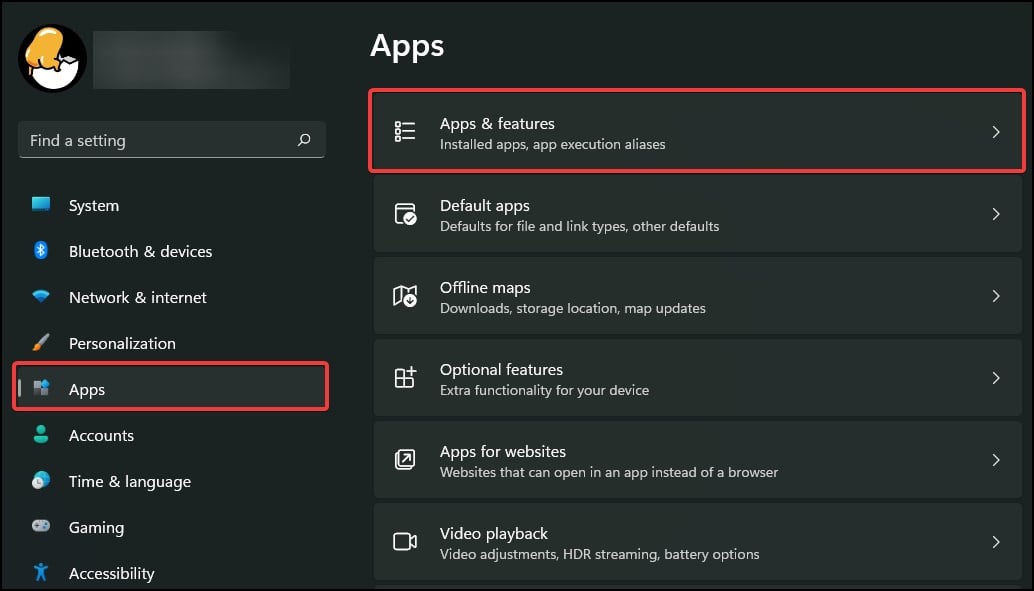Click the Time & language globe-clock icon
The height and width of the screenshot is (591, 1034).
(41, 480)
